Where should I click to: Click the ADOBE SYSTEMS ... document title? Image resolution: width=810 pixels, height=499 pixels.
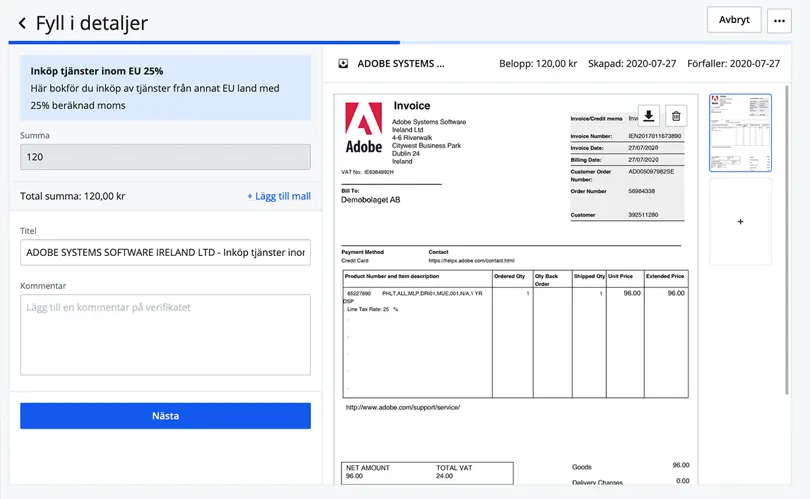tap(401, 64)
